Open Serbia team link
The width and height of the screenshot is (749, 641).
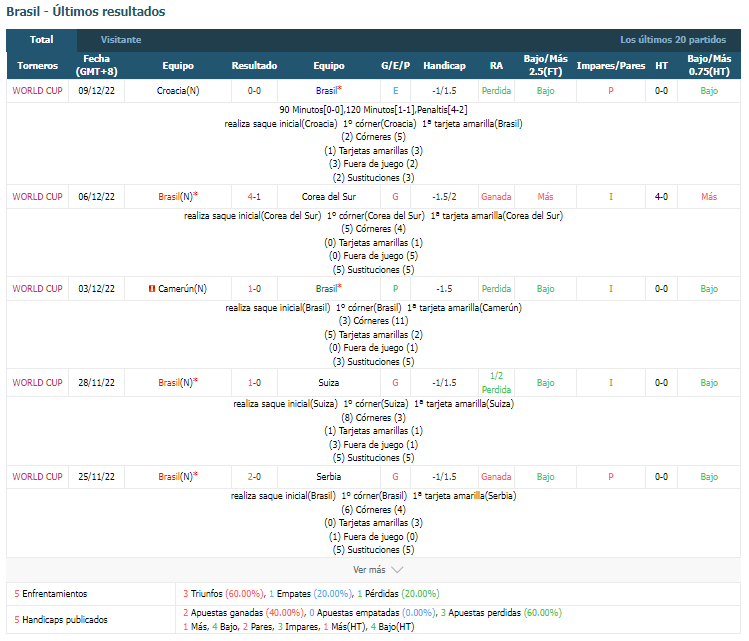329,477
